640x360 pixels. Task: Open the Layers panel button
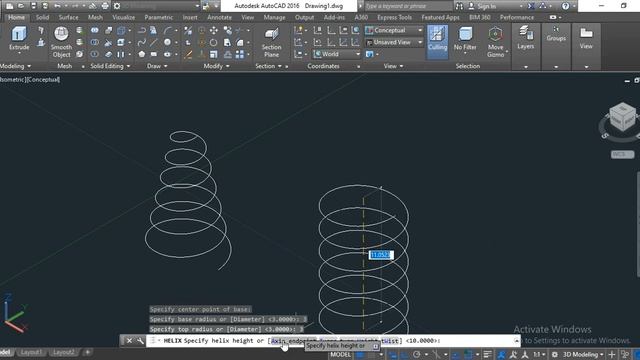(525, 38)
